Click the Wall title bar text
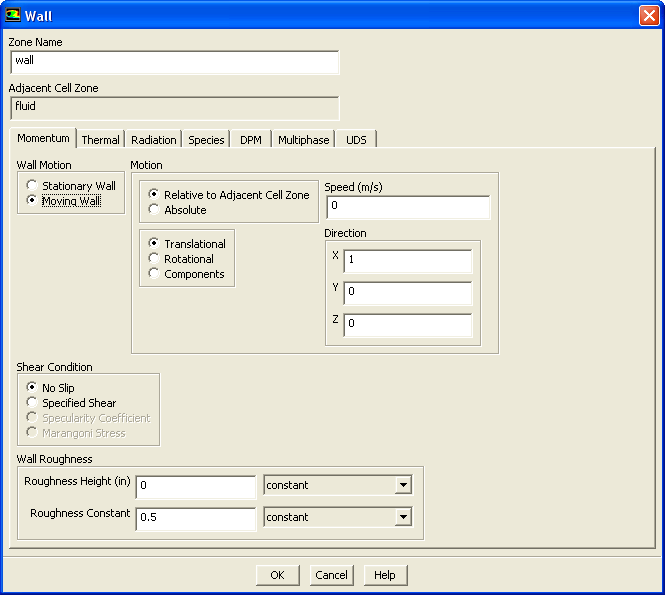The width and height of the screenshot is (665, 595). click(38, 16)
